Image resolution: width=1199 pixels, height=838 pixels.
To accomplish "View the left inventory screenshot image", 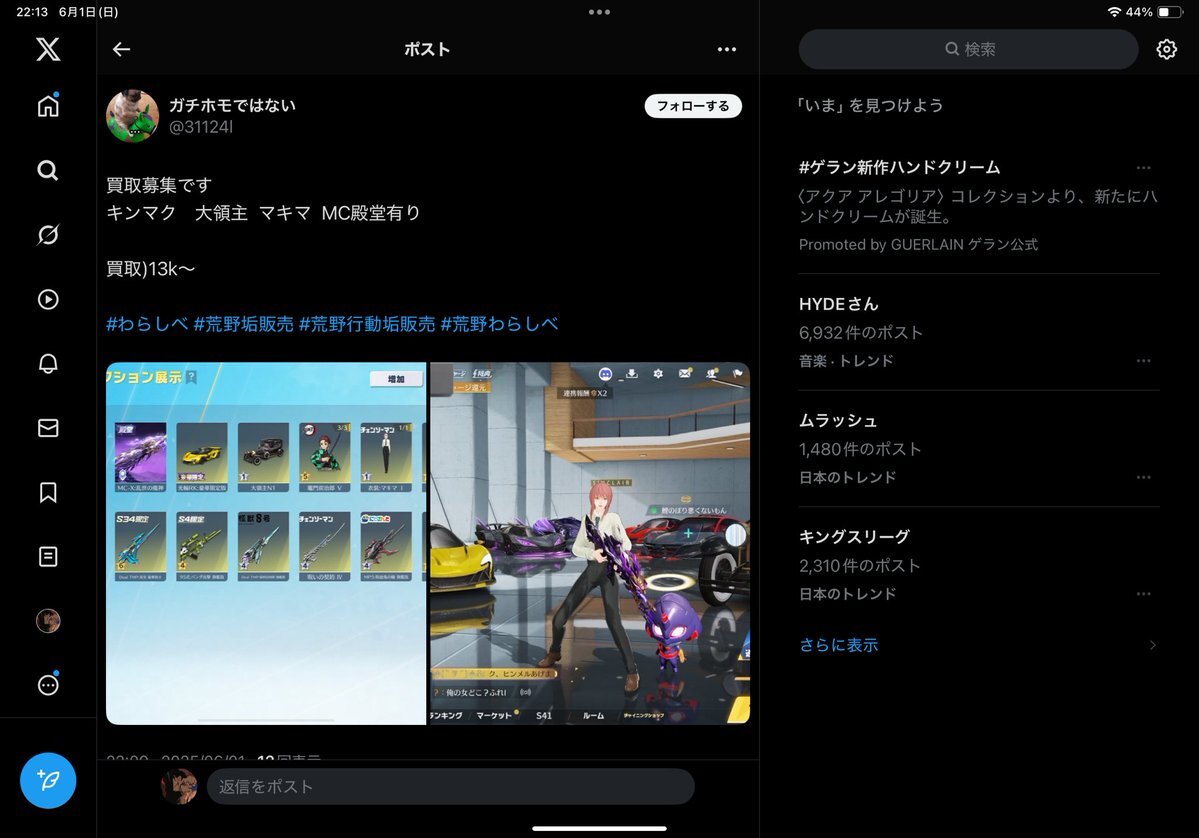I will 266,544.
